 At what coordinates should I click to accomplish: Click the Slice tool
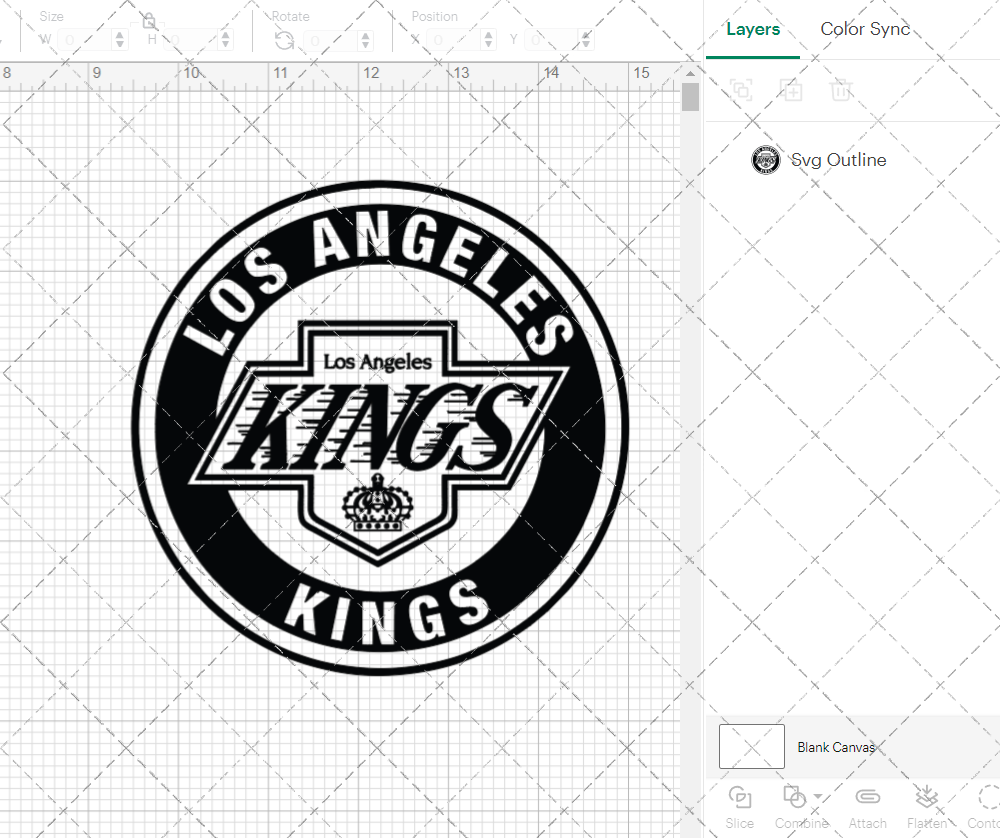click(x=739, y=807)
